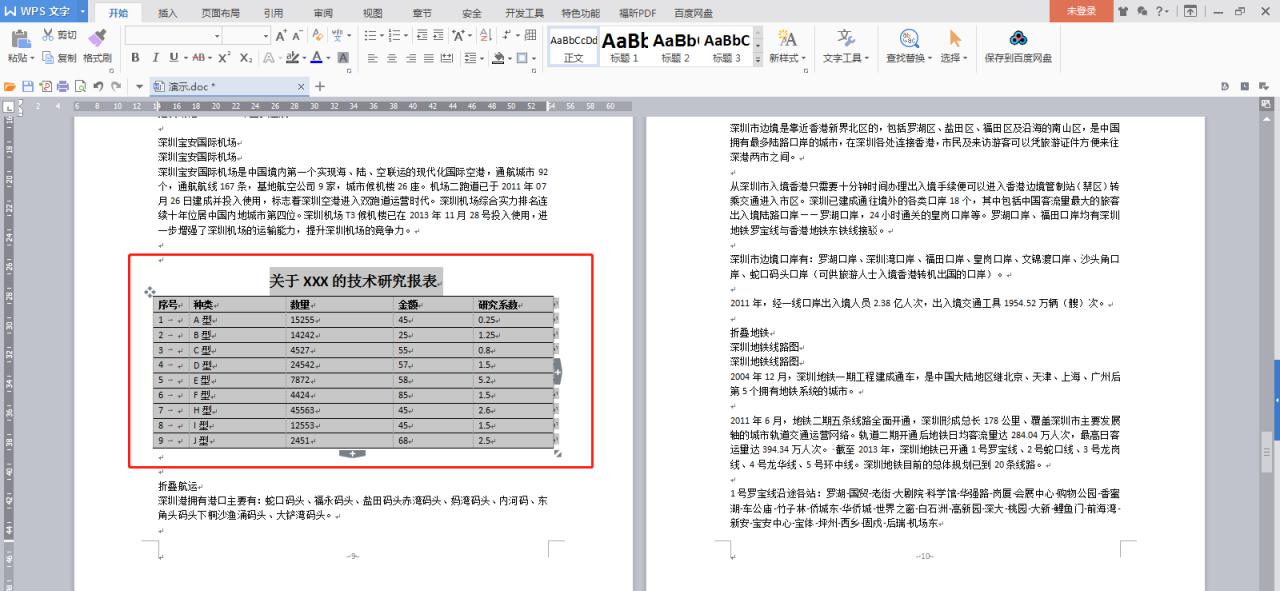Save document via floppy disk icon
1280x591 pixels.
tap(28, 86)
